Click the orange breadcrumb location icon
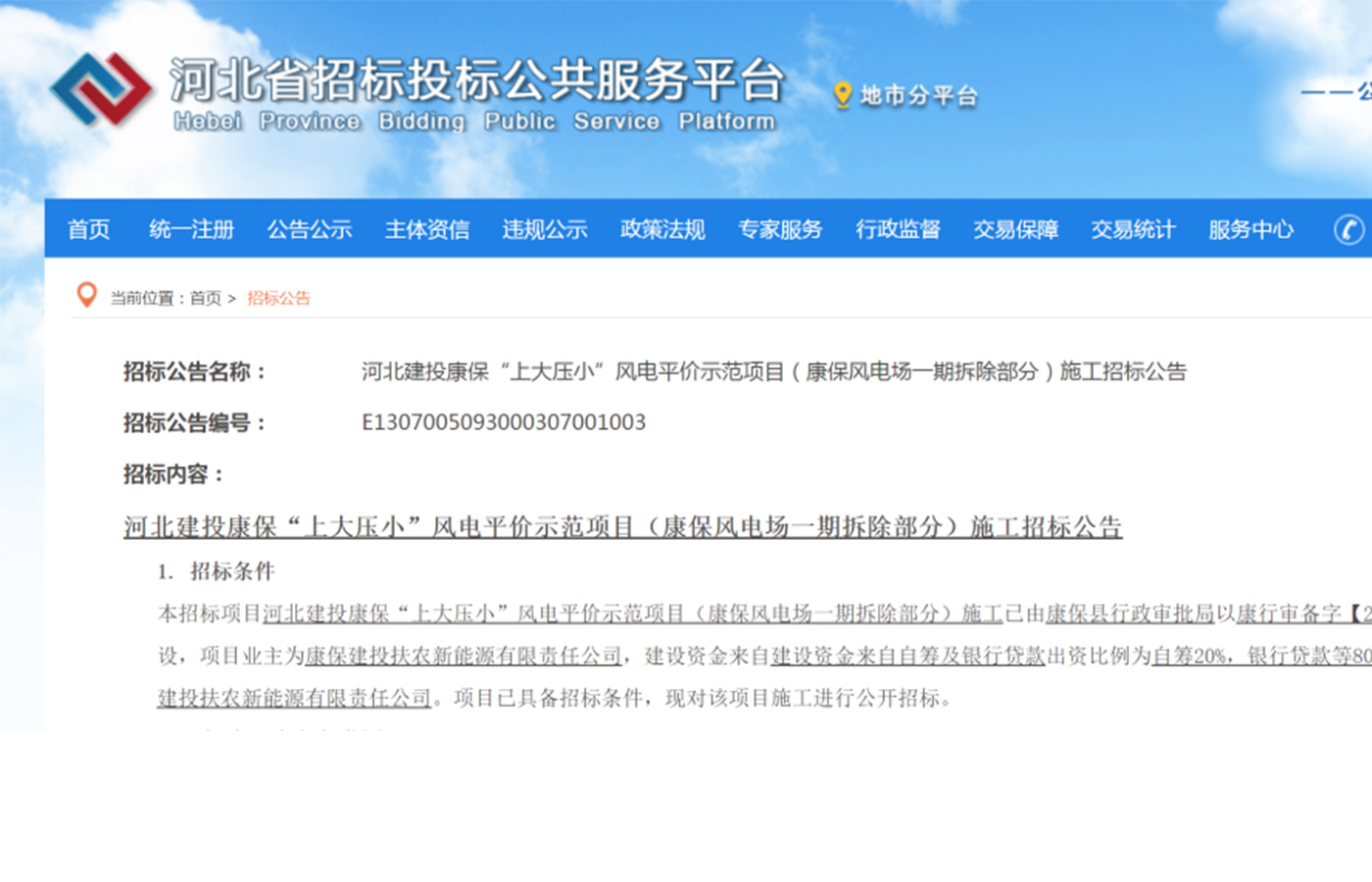1372x882 pixels. tap(87, 295)
